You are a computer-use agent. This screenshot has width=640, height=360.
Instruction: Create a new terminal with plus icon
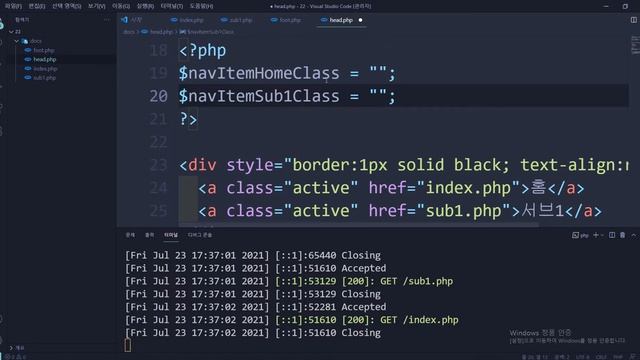point(596,235)
